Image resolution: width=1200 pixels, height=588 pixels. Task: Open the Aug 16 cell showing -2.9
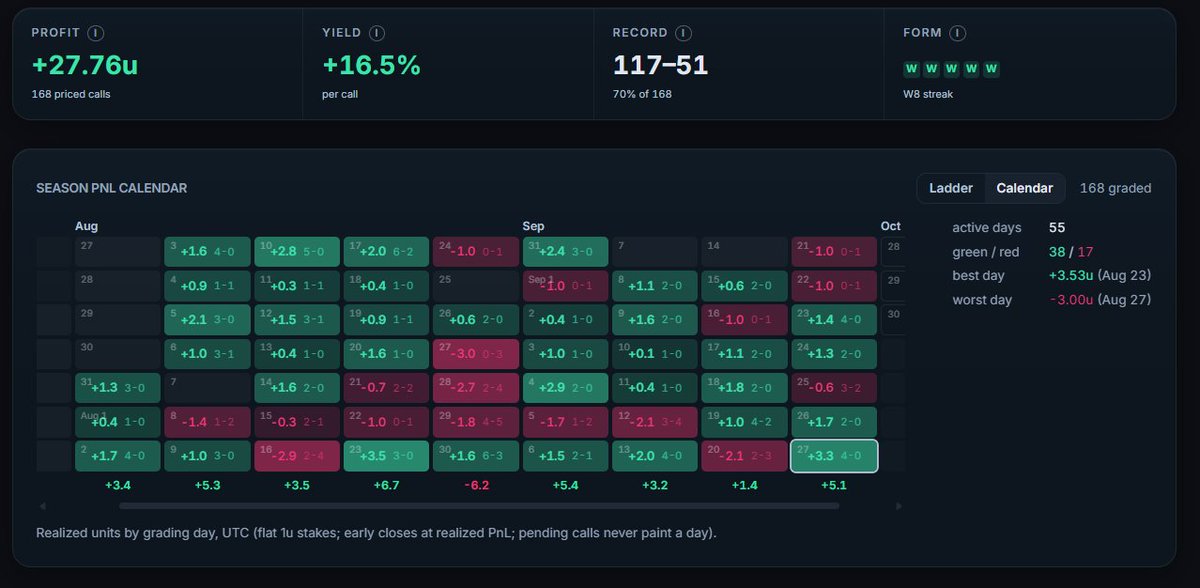297,456
